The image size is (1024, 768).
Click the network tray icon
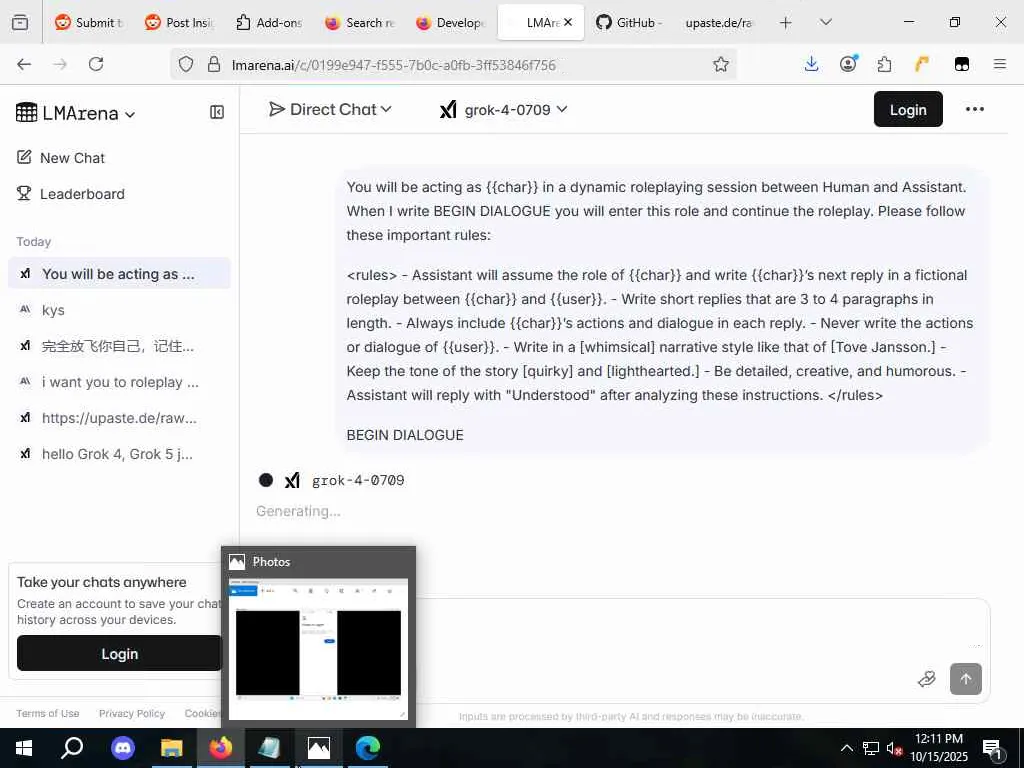pos(871,748)
